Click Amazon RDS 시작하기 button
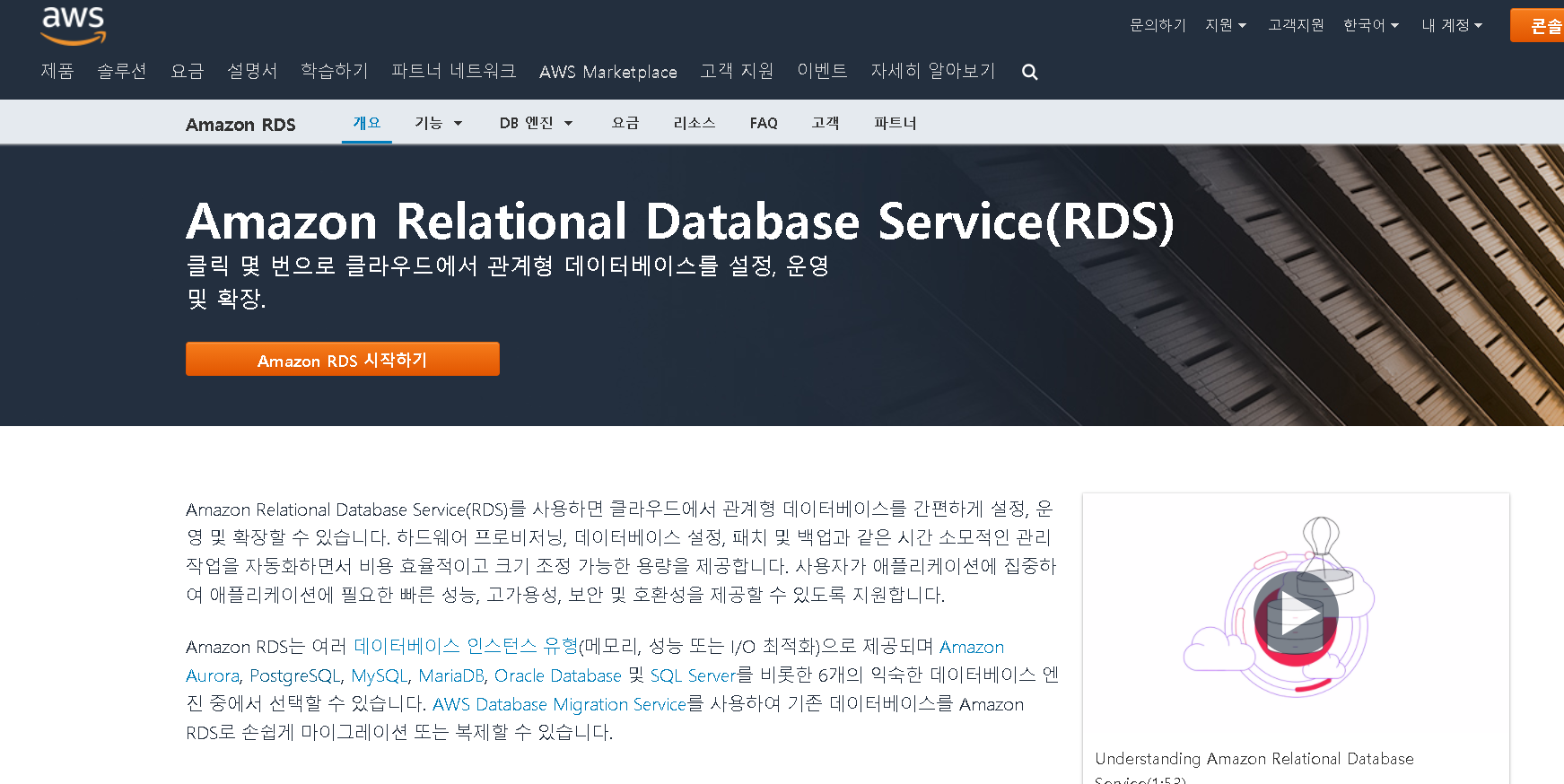 (x=343, y=359)
